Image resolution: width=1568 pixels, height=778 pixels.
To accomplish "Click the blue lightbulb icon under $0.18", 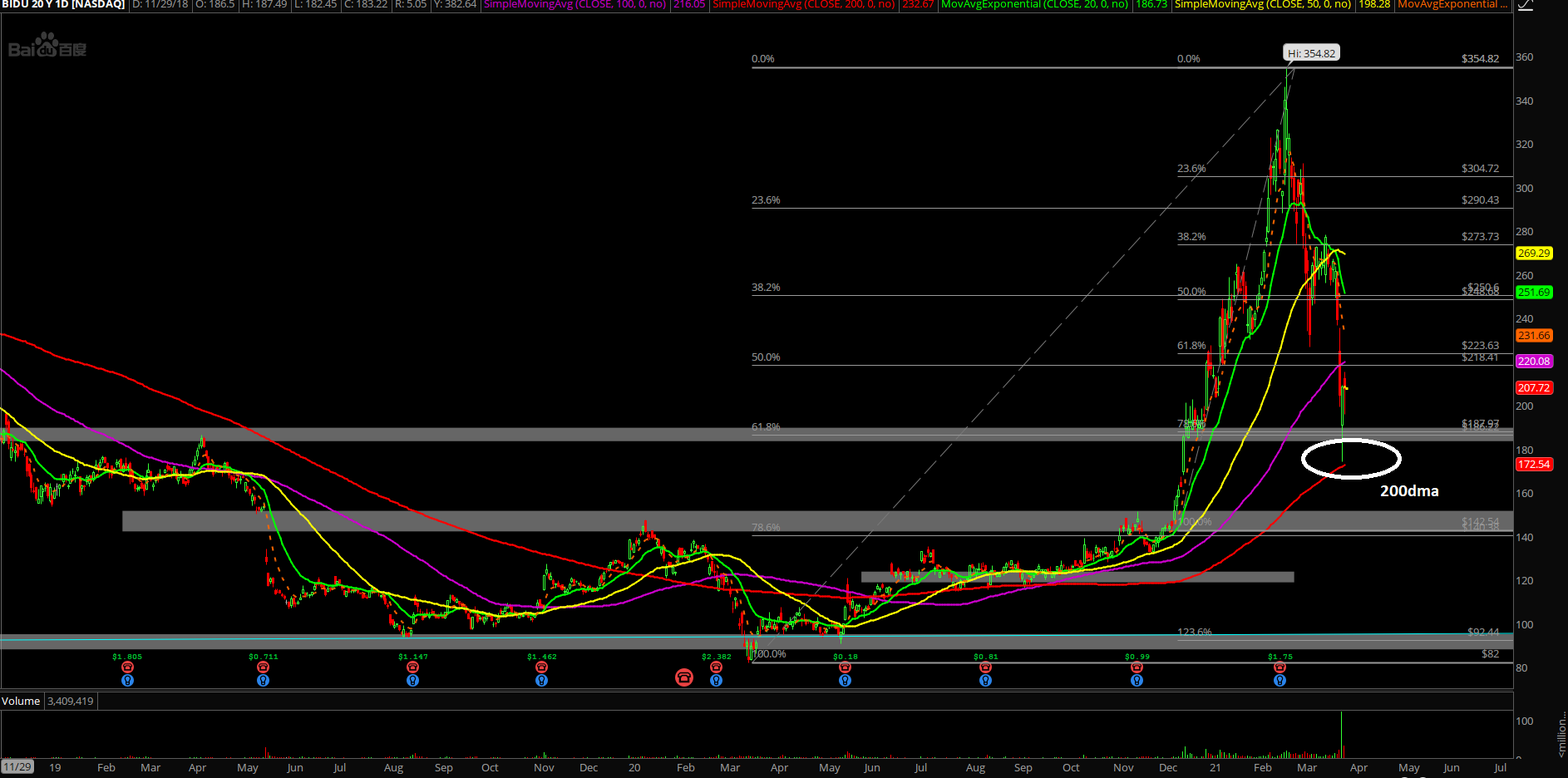I will point(845,680).
